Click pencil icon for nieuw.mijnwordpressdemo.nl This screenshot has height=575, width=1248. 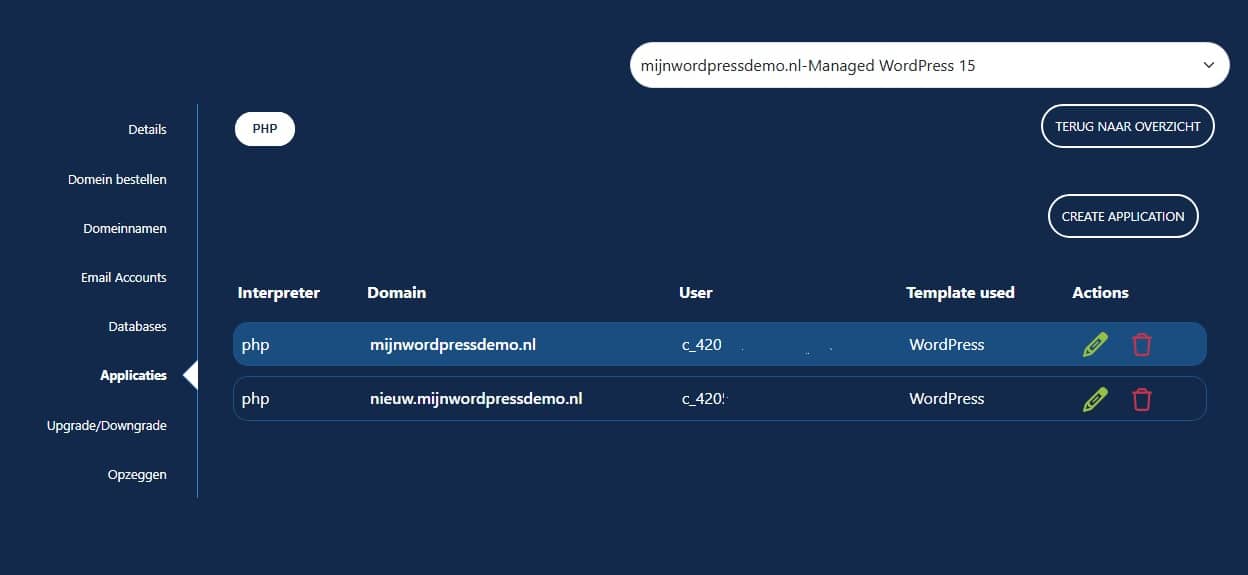tap(1095, 399)
